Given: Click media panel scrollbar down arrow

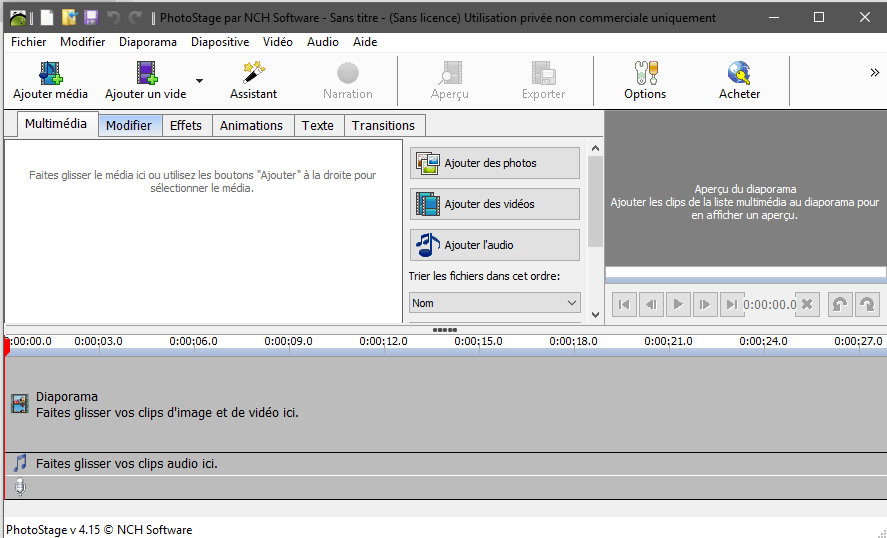Looking at the screenshot, I should point(595,315).
